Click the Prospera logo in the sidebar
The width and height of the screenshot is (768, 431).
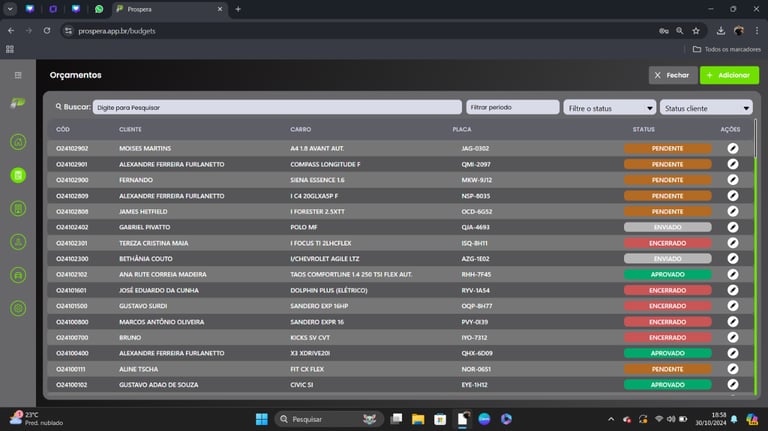click(x=18, y=103)
